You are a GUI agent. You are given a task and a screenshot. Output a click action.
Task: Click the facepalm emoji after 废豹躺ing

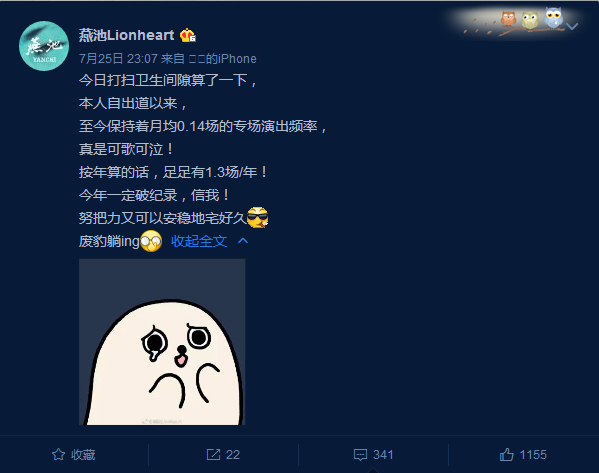pos(151,241)
